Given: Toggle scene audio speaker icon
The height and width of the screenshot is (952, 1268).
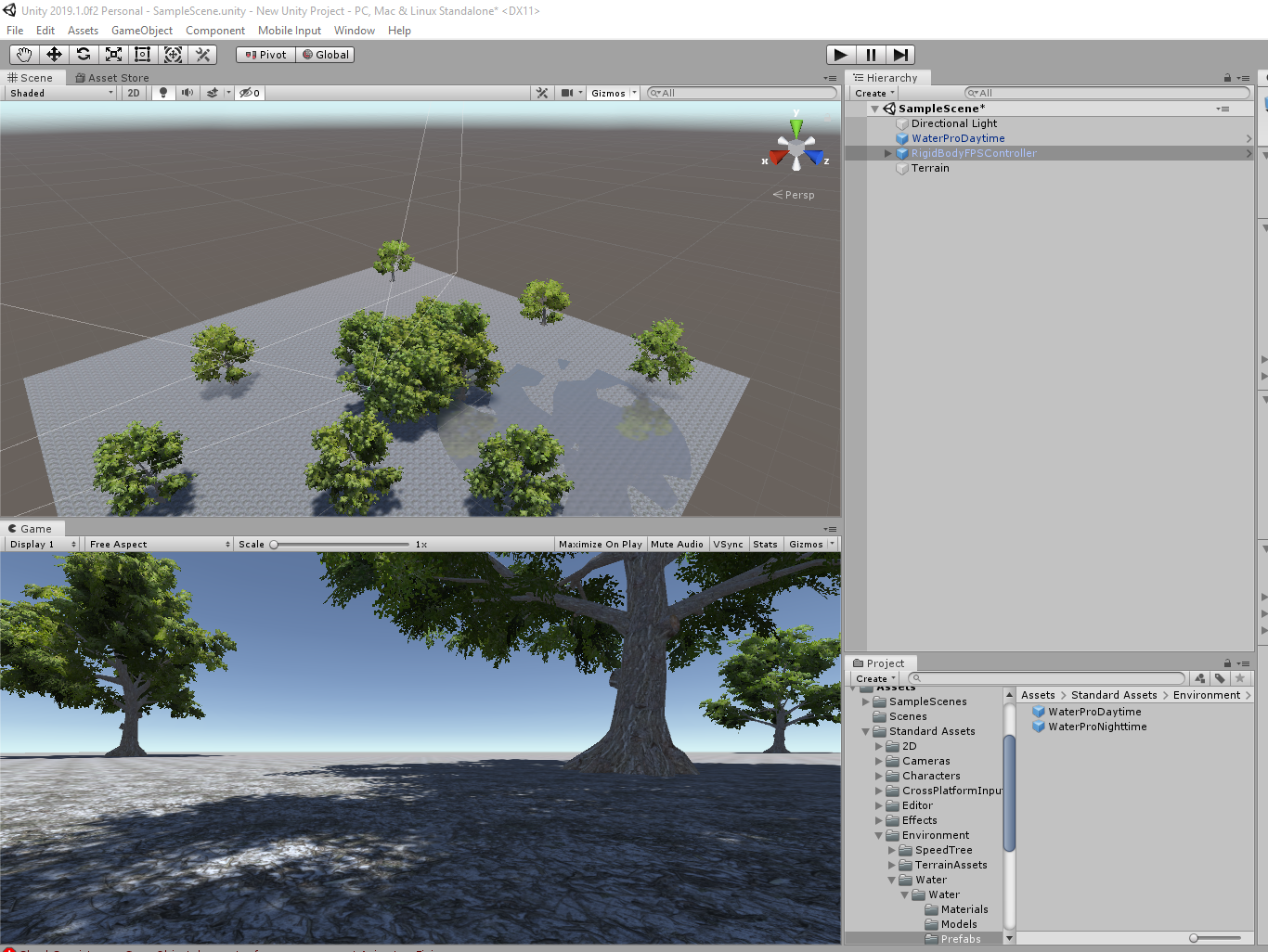Looking at the screenshot, I should coord(188,93).
